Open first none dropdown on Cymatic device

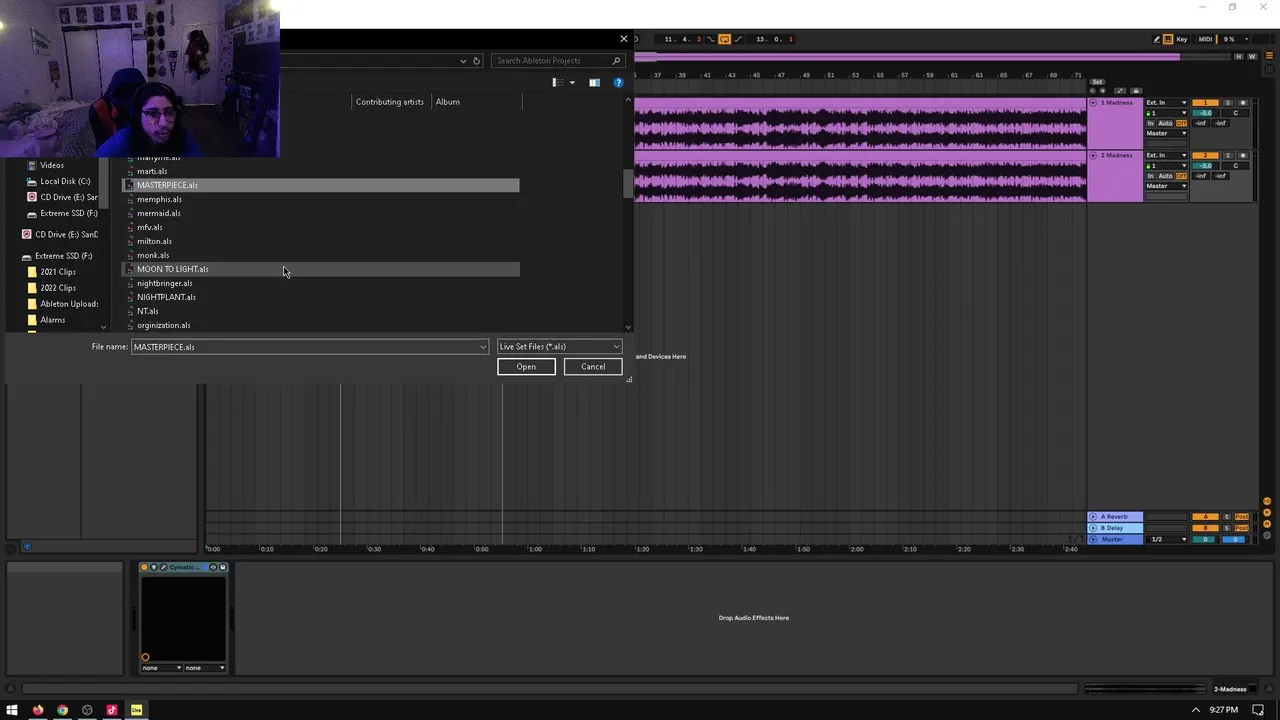pyautogui.click(x=162, y=668)
